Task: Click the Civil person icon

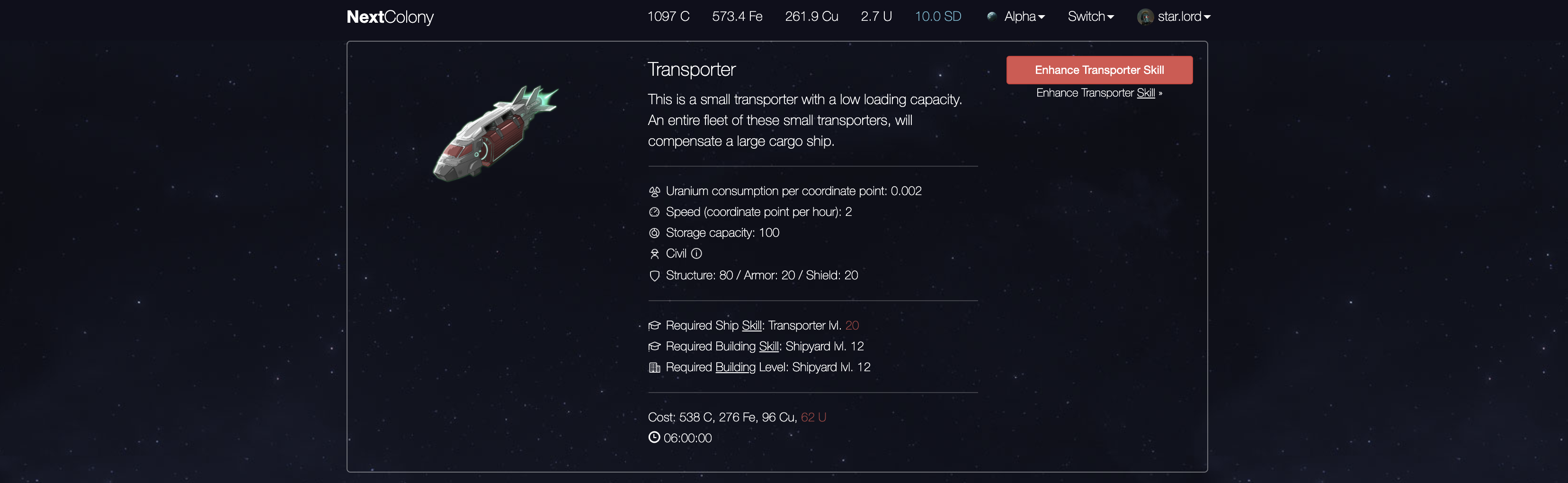Action: click(654, 254)
